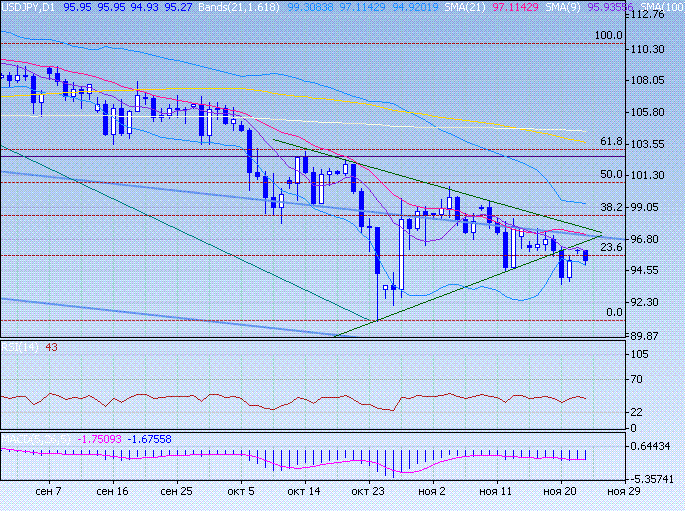Viewport: 685px width, 511px height.
Task: Click the 112.76 price on the axis
Action: pos(657,16)
